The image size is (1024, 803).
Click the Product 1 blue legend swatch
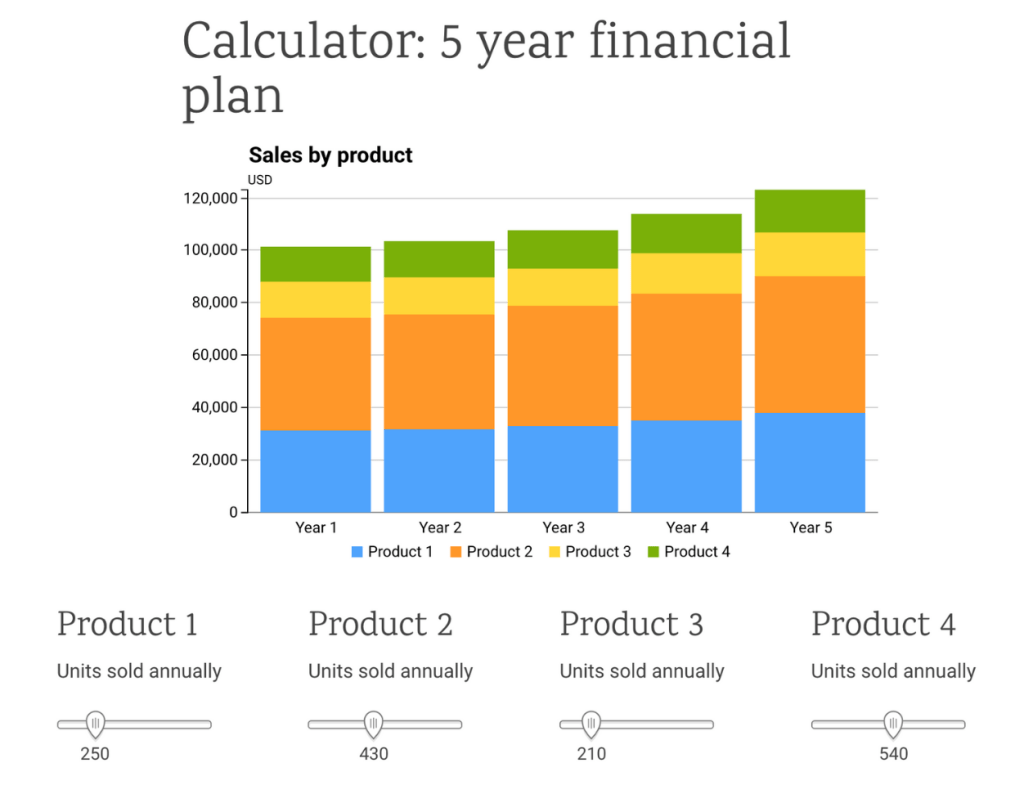357,552
